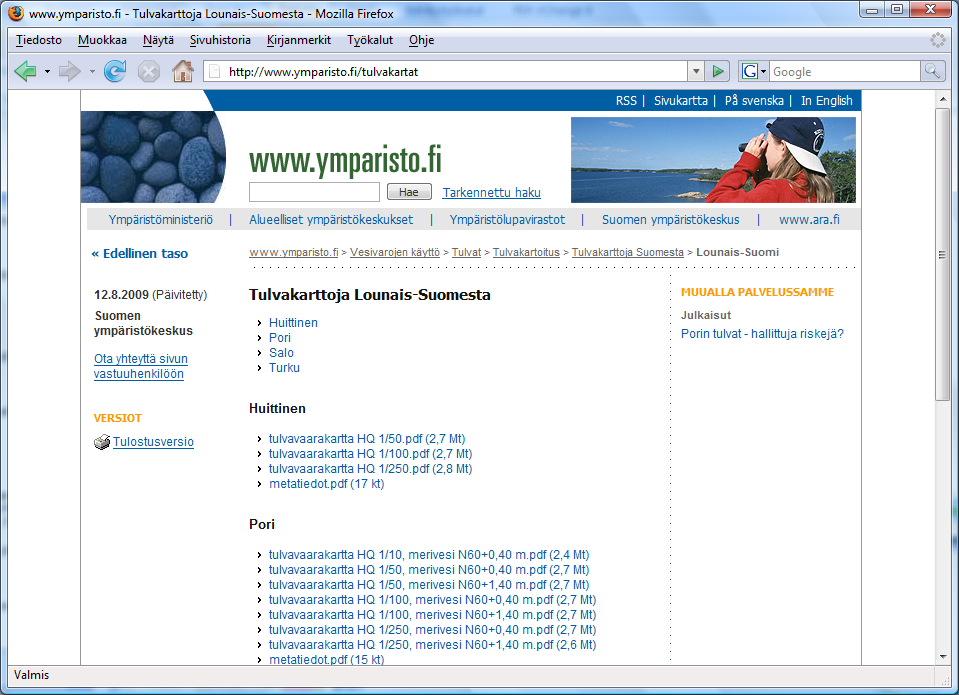
Task: Click the magnifier search button
Action: tap(932, 72)
